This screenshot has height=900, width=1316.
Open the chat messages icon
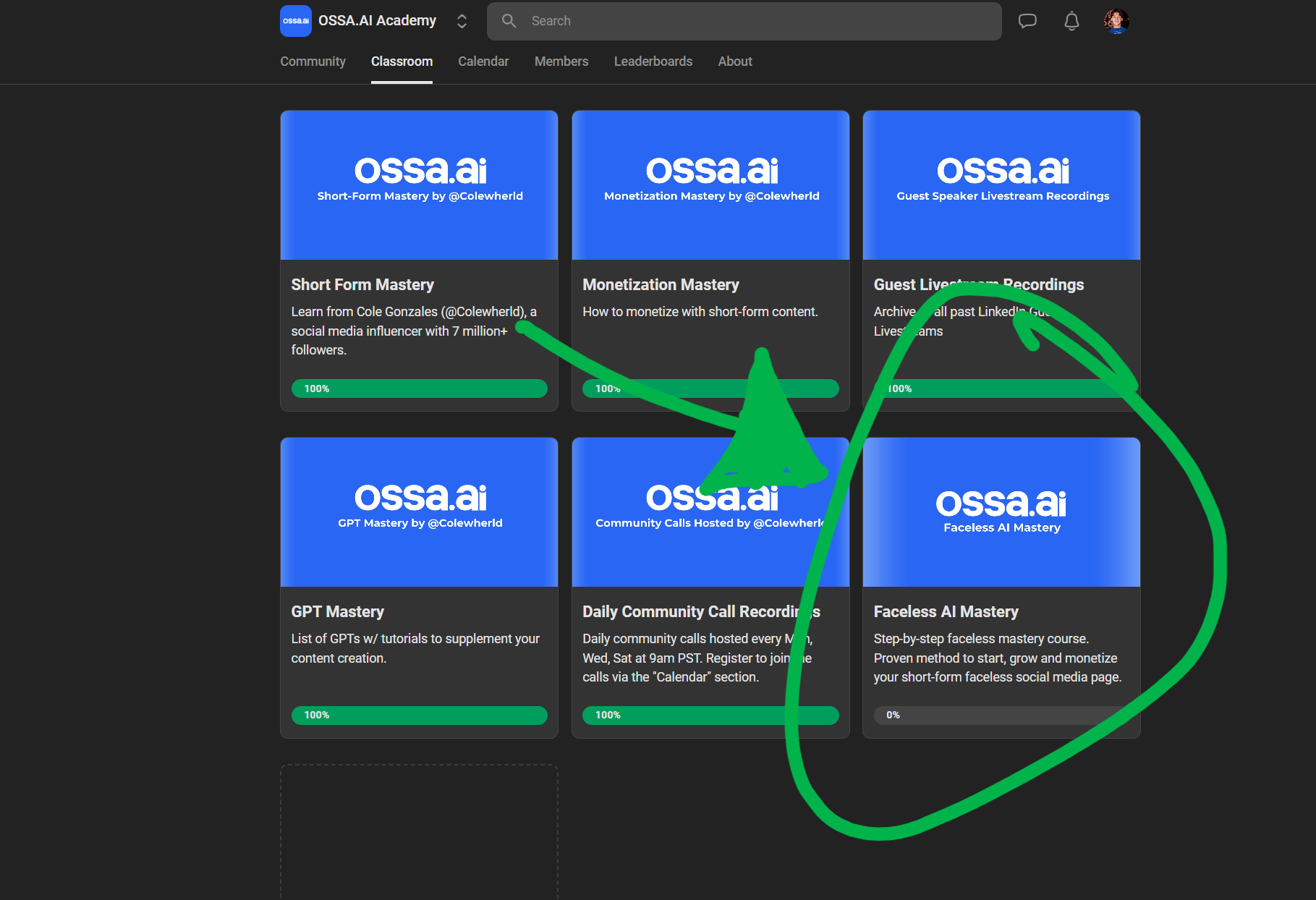click(1027, 20)
